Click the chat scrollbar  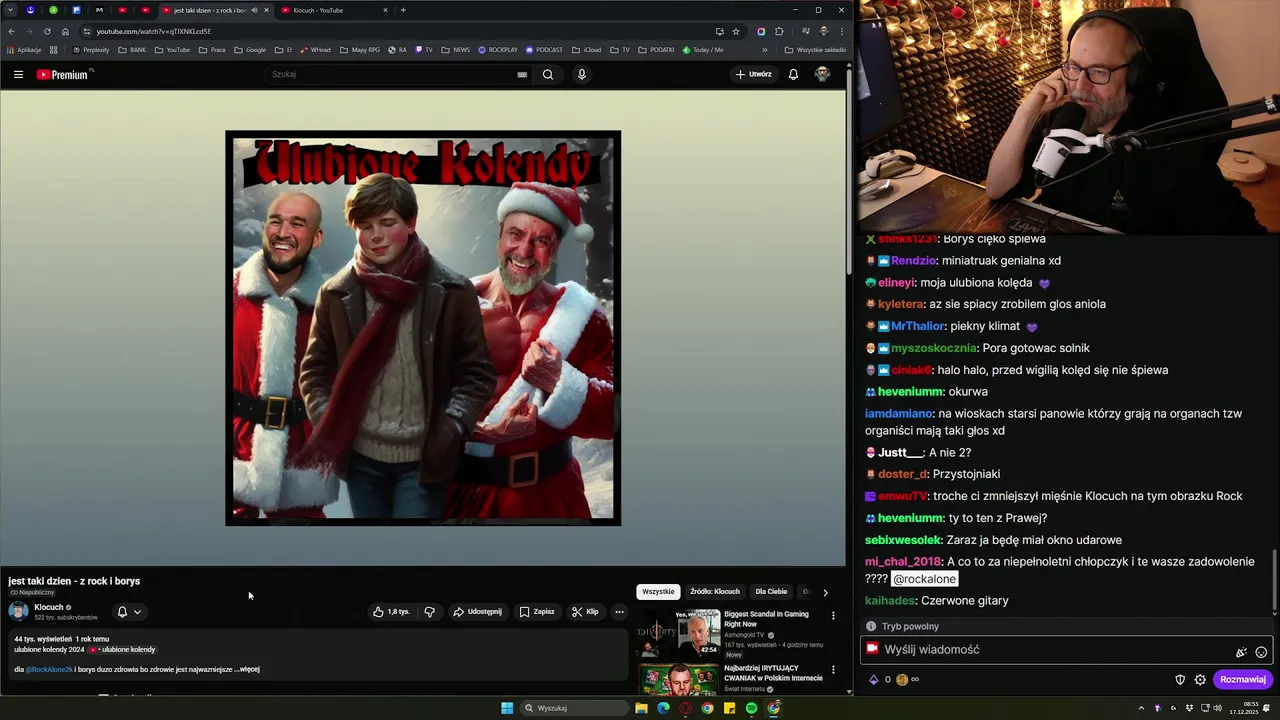[1275, 581]
